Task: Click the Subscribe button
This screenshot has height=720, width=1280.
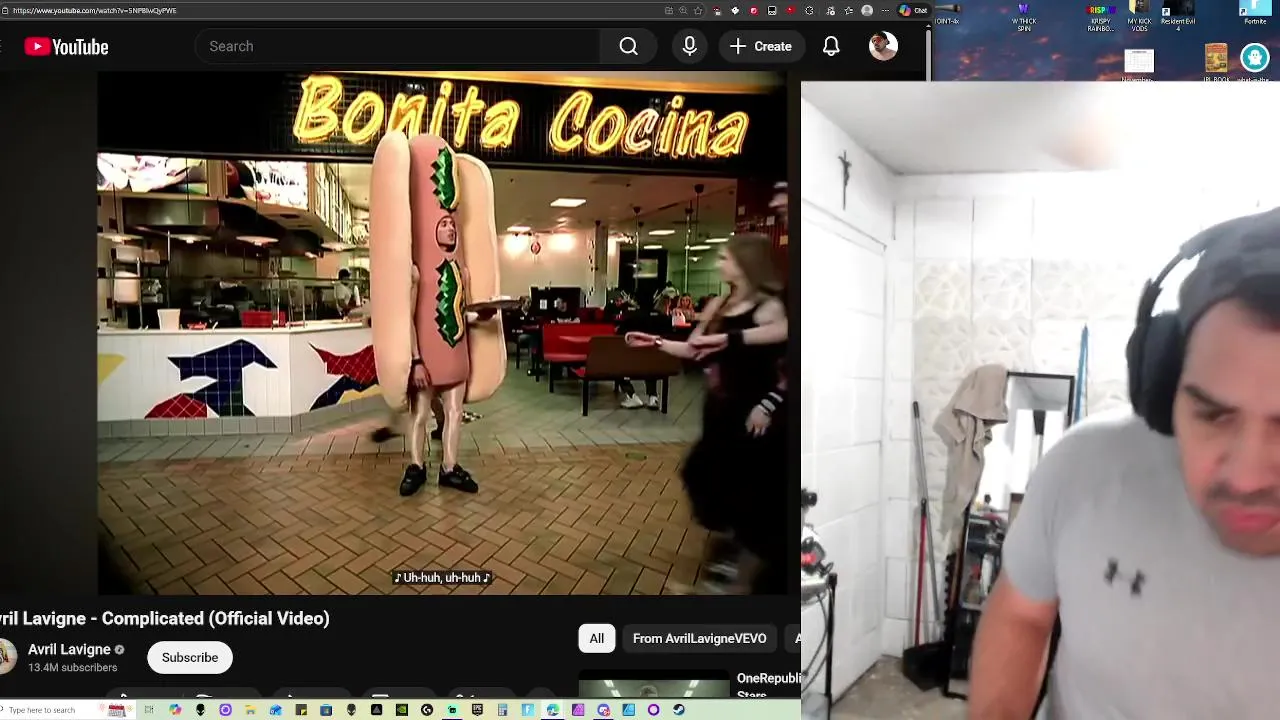Action: pyautogui.click(x=190, y=657)
